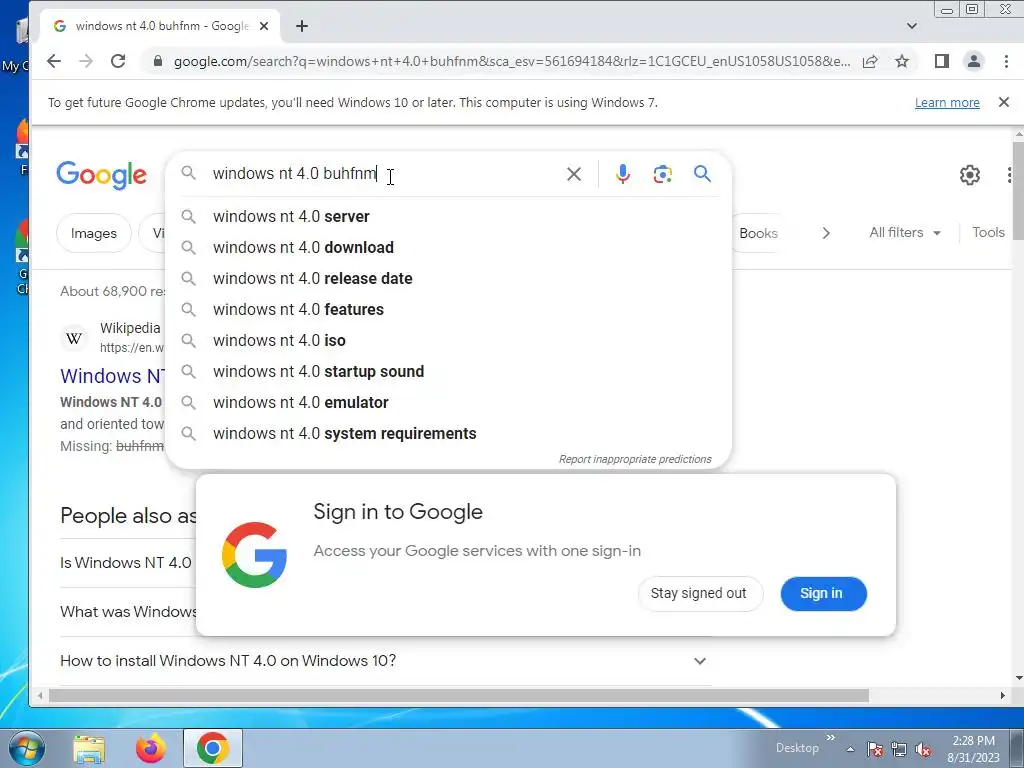Expand the Desktop toolbar chevron
1024x768 pixels.
[831, 737]
